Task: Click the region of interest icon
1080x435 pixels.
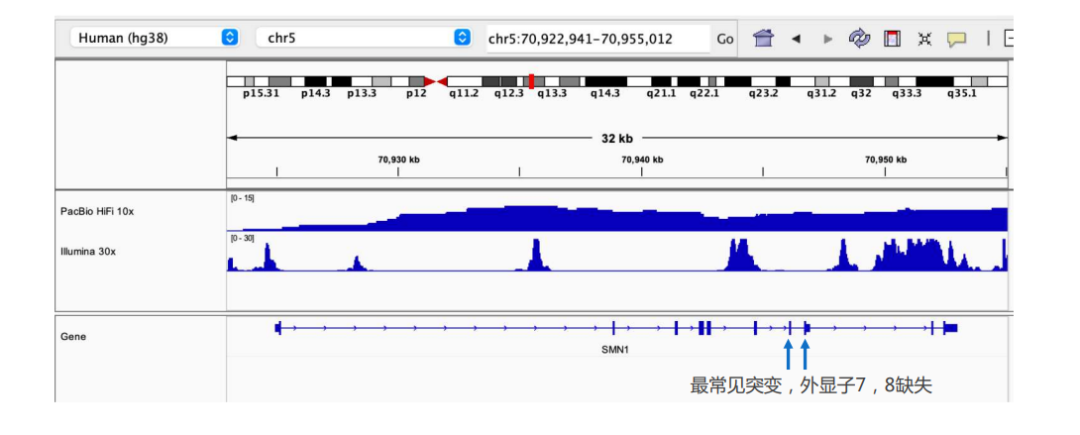Action: coord(892,39)
